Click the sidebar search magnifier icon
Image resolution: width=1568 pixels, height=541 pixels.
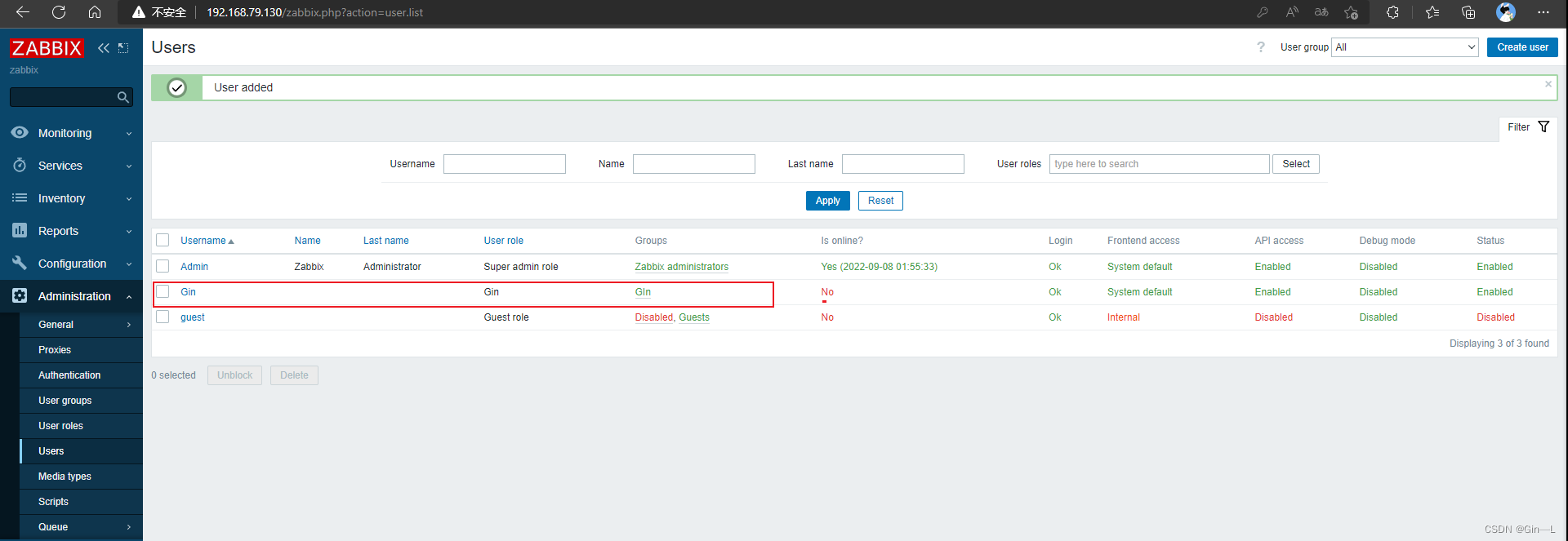click(123, 97)
